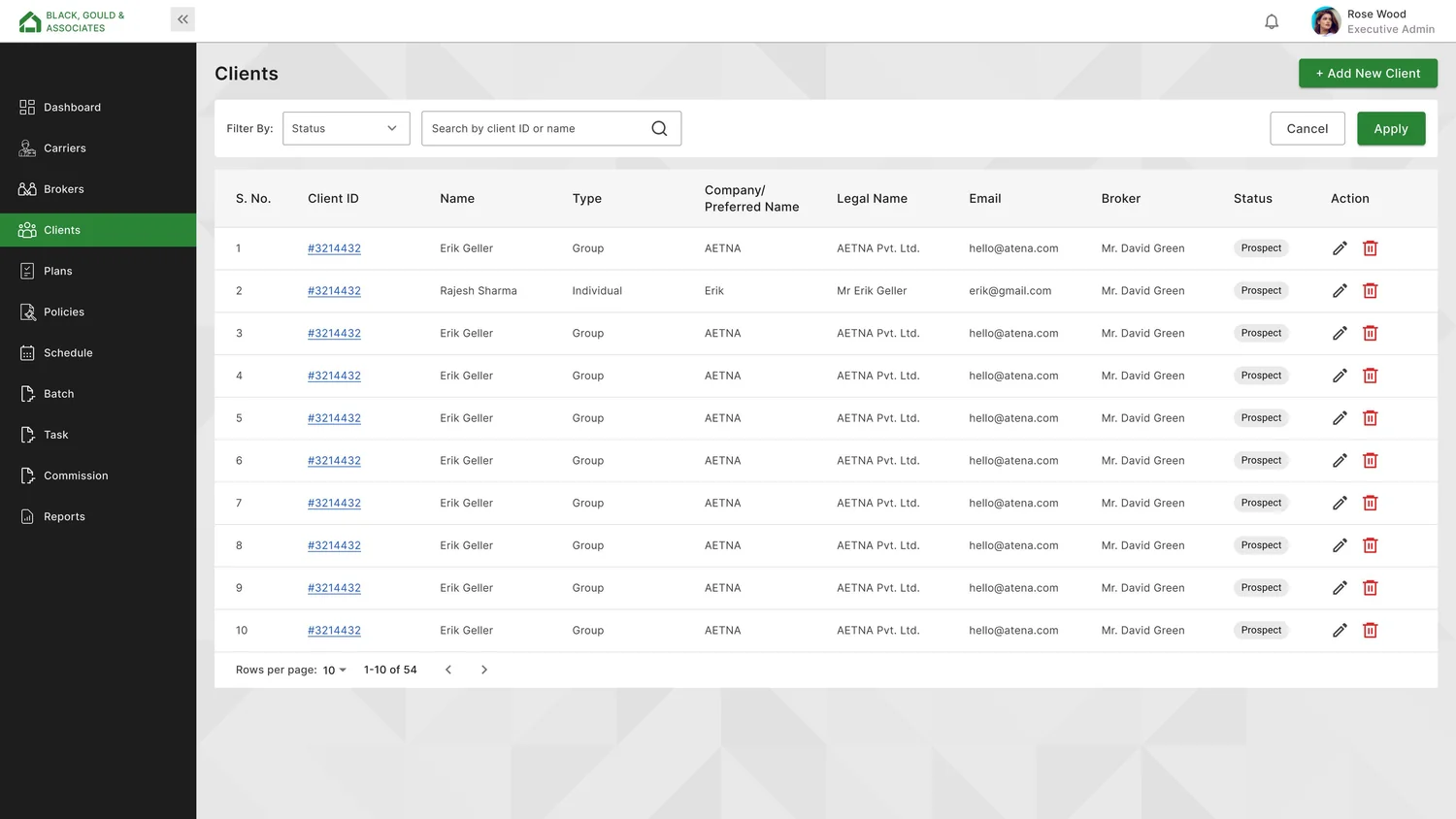Image resolution: width=1456 pixels, height=819 pixels.
Task: Open notifications bell
Action: [1272, 21]
